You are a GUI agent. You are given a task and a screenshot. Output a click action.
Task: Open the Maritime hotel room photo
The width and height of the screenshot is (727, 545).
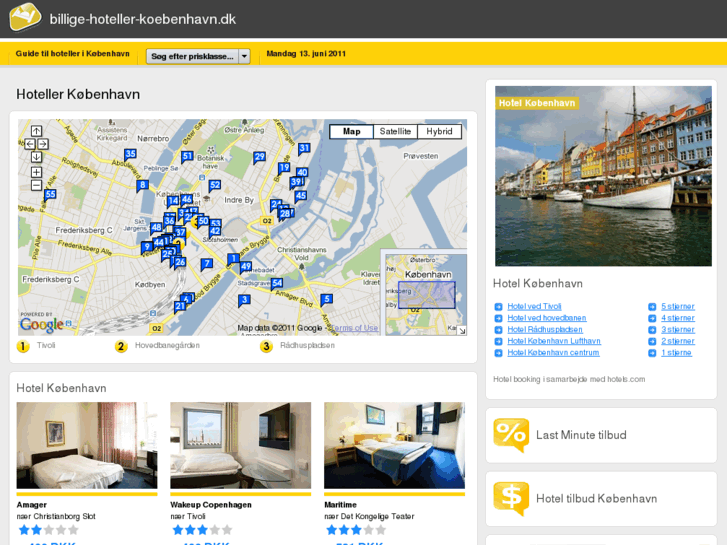[395, 445]
